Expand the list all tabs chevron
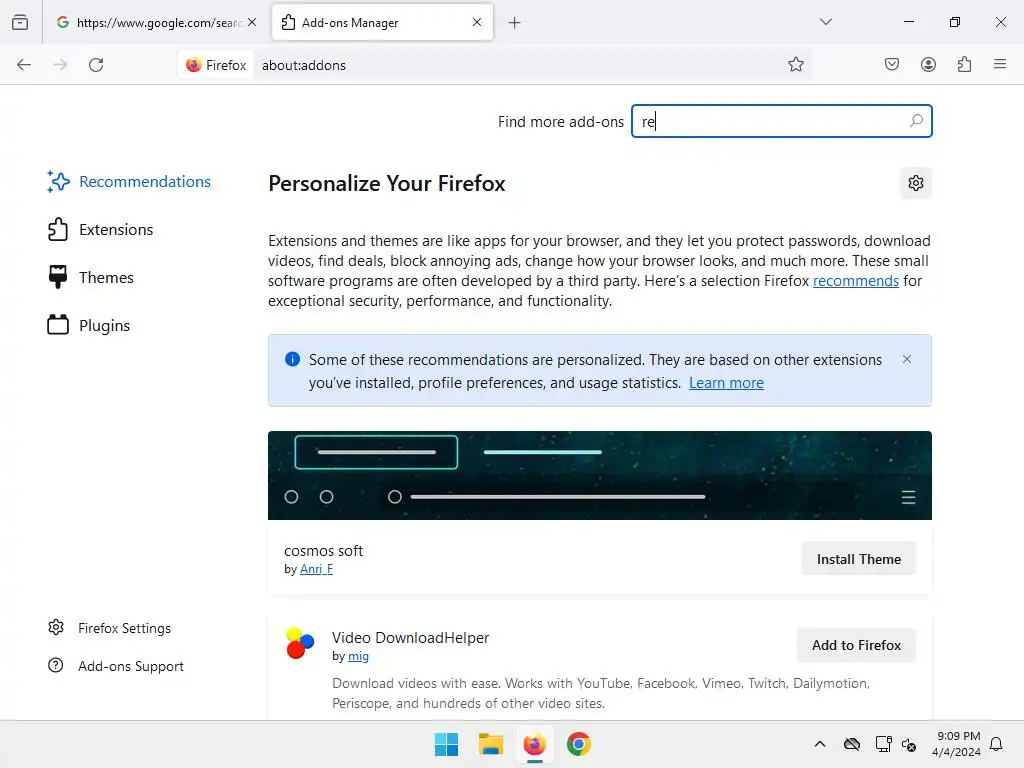This screenshot has width=1024, height=768. (826, 22)
